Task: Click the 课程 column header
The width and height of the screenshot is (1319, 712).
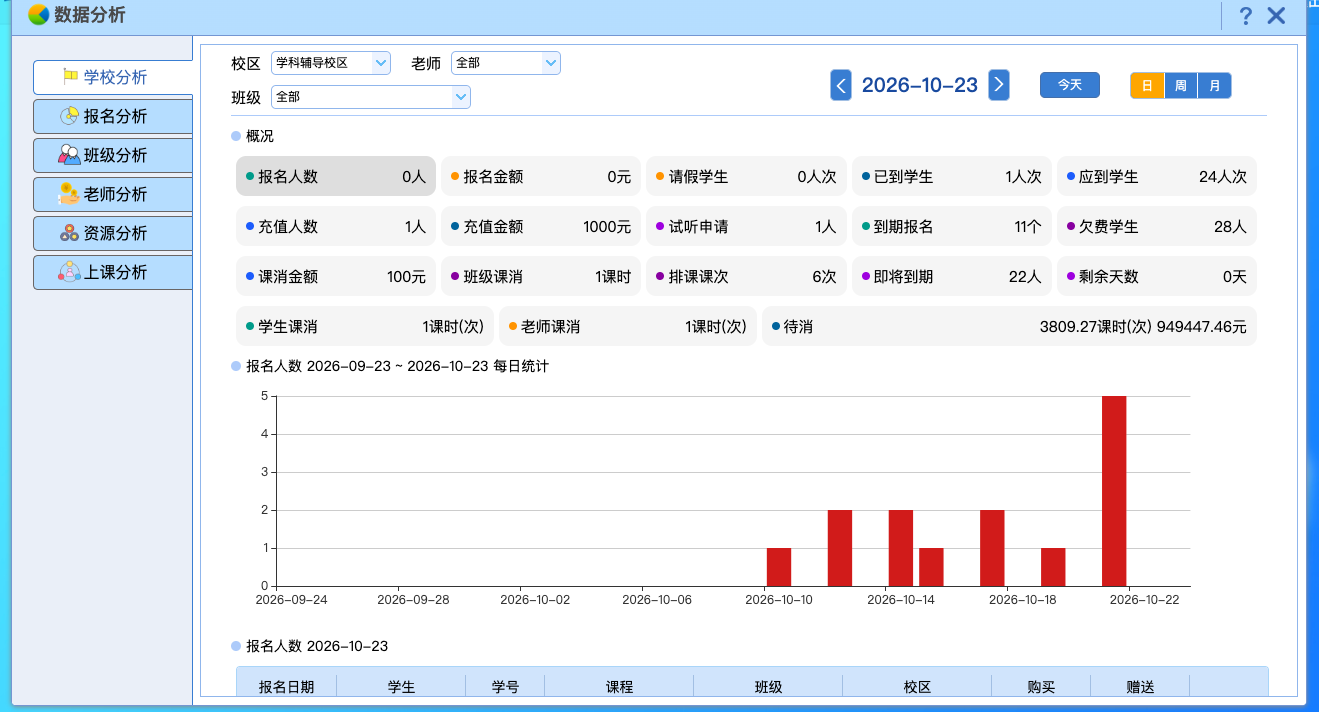Action: click(619, 687)
